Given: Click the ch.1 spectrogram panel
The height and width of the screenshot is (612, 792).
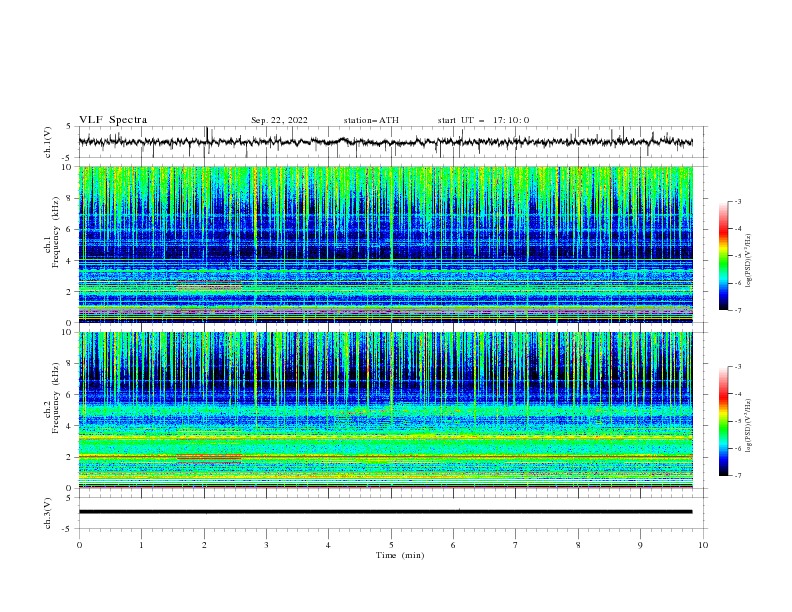Looking at the screenshot, I should click(x=385, y=244).
